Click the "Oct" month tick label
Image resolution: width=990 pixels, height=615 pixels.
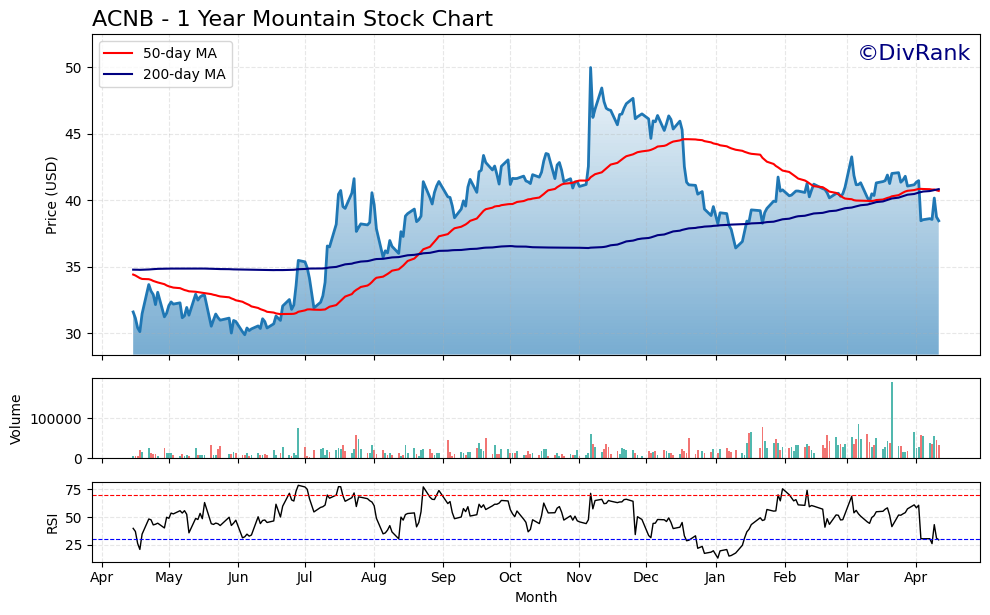510,577
